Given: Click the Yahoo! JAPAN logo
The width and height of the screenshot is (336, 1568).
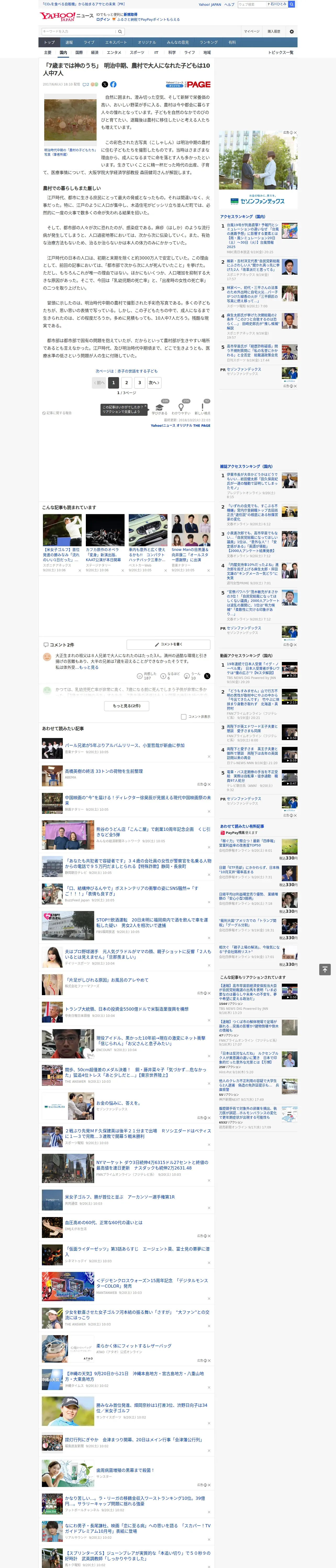Looking at the screenshot, I should tap(58, 16).
